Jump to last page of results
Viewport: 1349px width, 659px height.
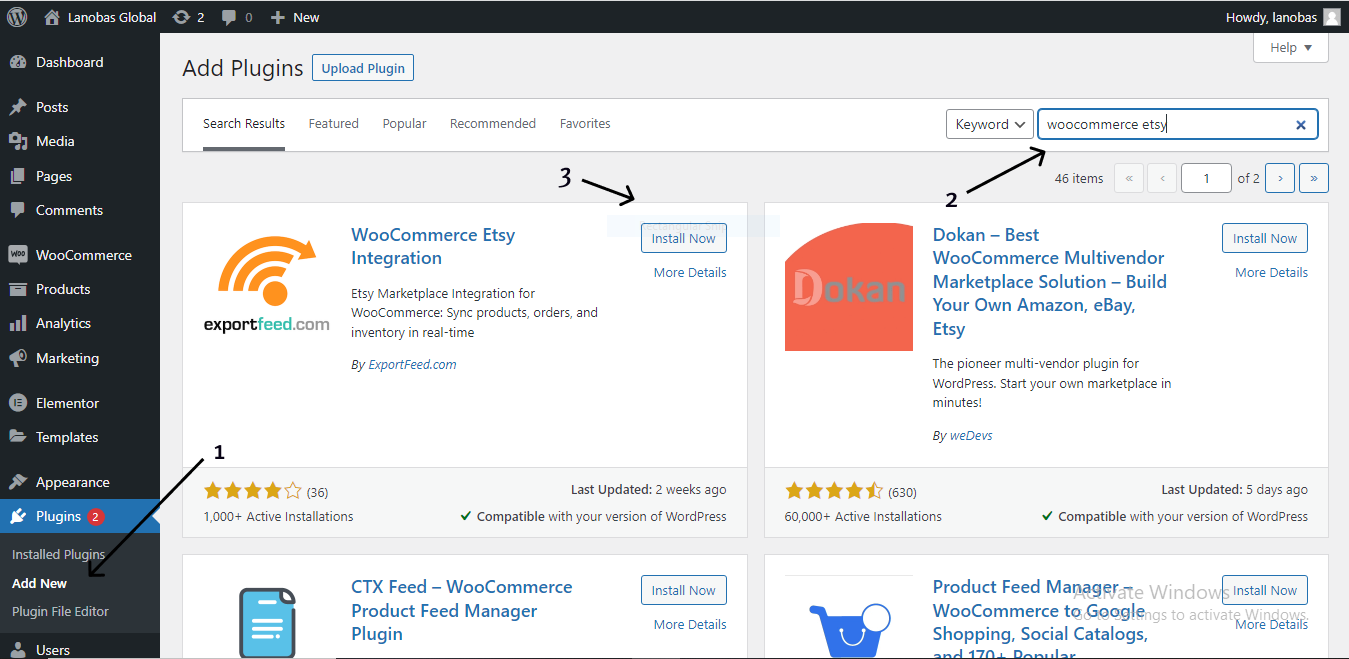[1314, 178]
